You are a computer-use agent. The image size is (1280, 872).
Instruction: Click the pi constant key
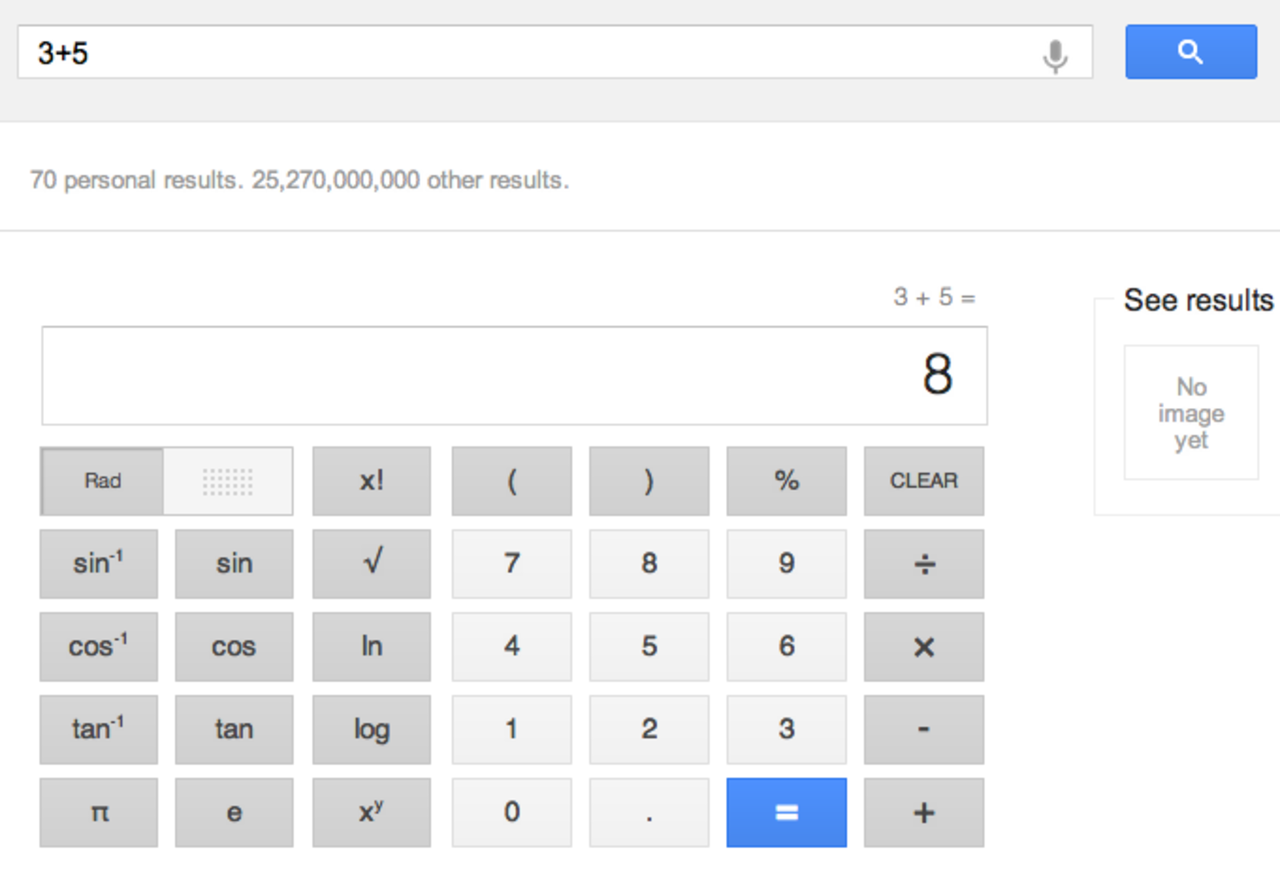(98, 812)
